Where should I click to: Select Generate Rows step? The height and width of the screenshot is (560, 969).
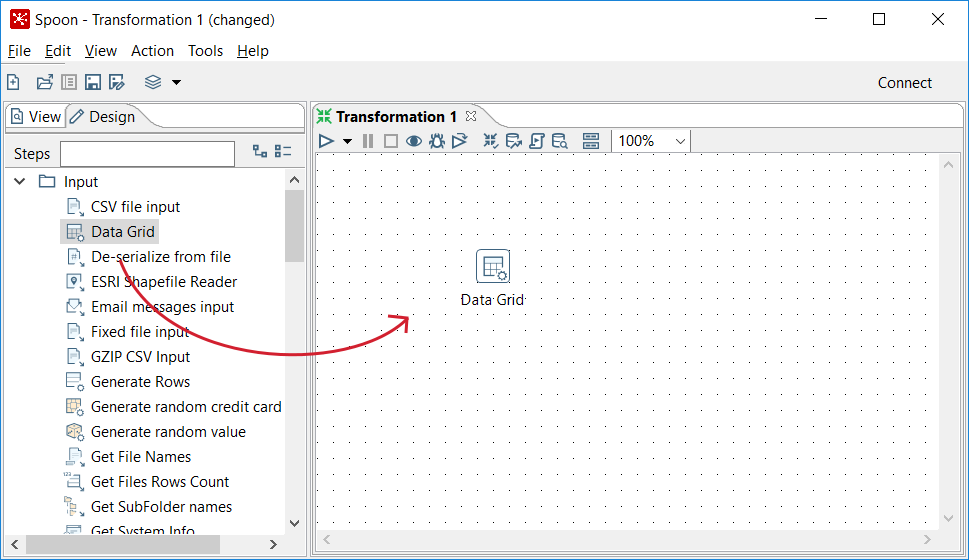coord(140,382)
